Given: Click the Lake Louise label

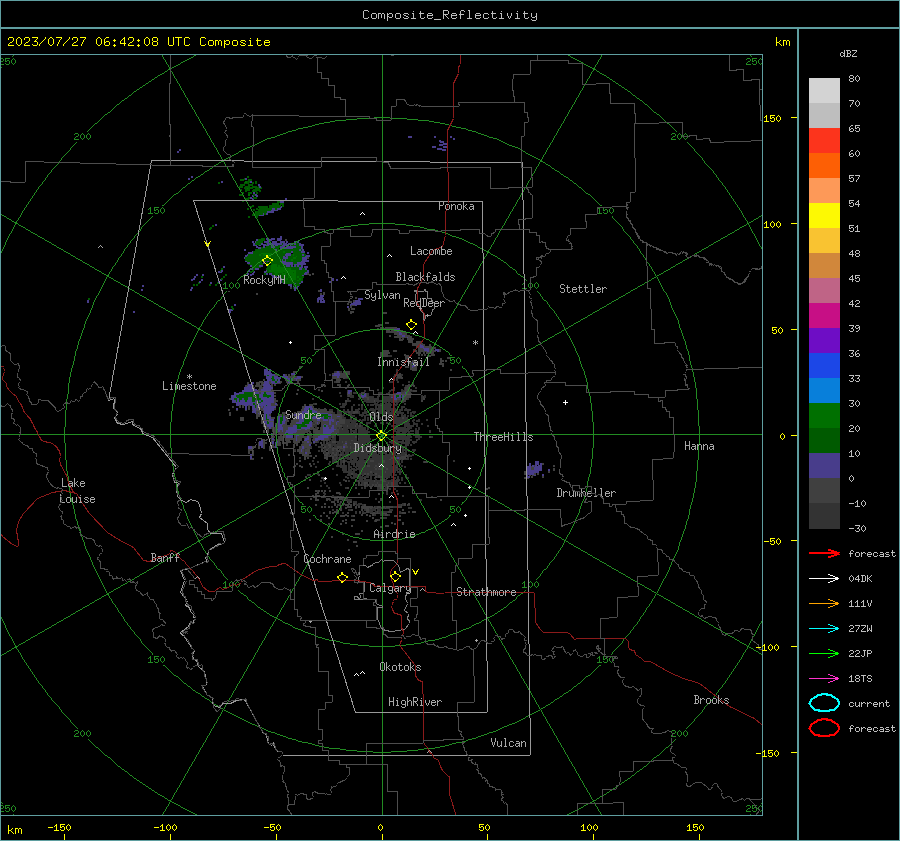Looking at the screenshot, I should click(x=77, y=491).
